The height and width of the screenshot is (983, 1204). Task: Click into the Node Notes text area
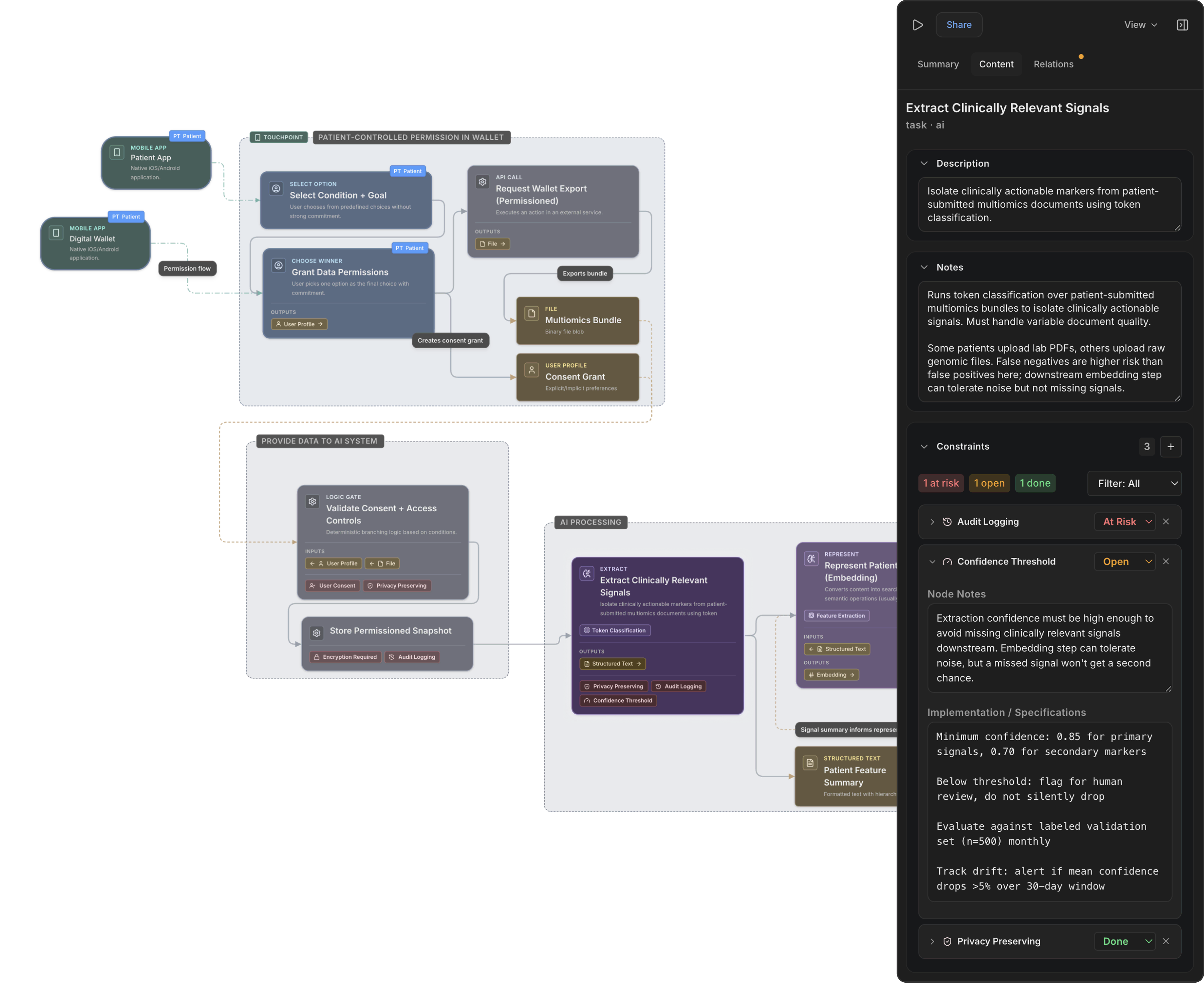click(1049, 648)
